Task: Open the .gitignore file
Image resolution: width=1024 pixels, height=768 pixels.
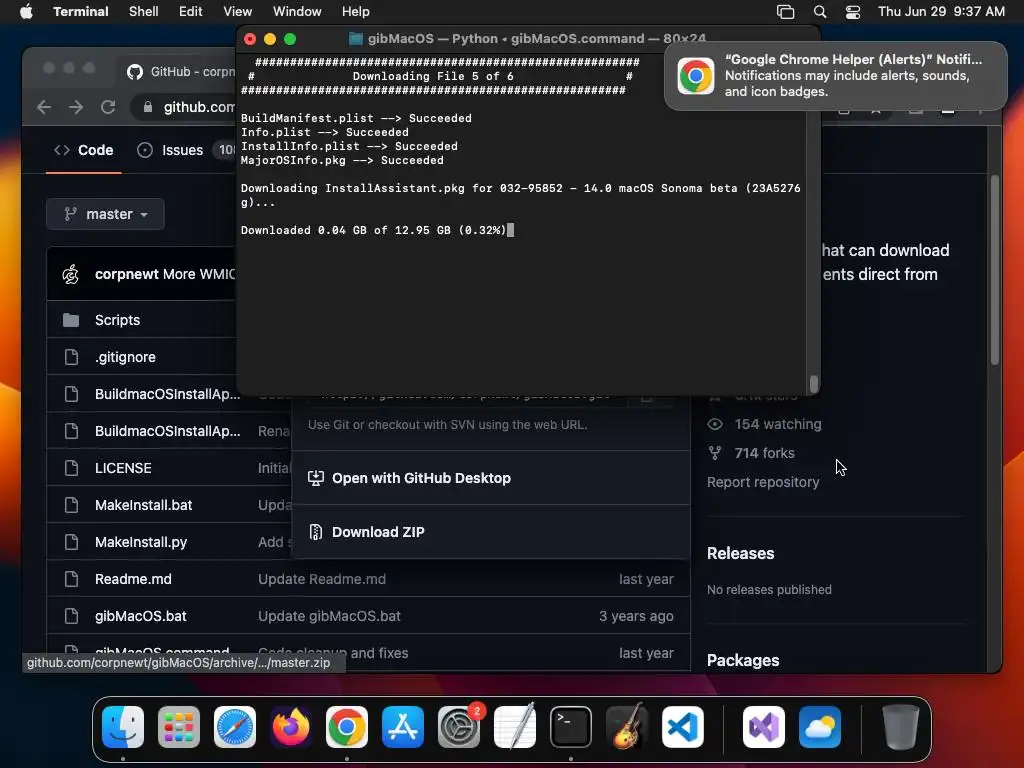Action: coord(125,357)
